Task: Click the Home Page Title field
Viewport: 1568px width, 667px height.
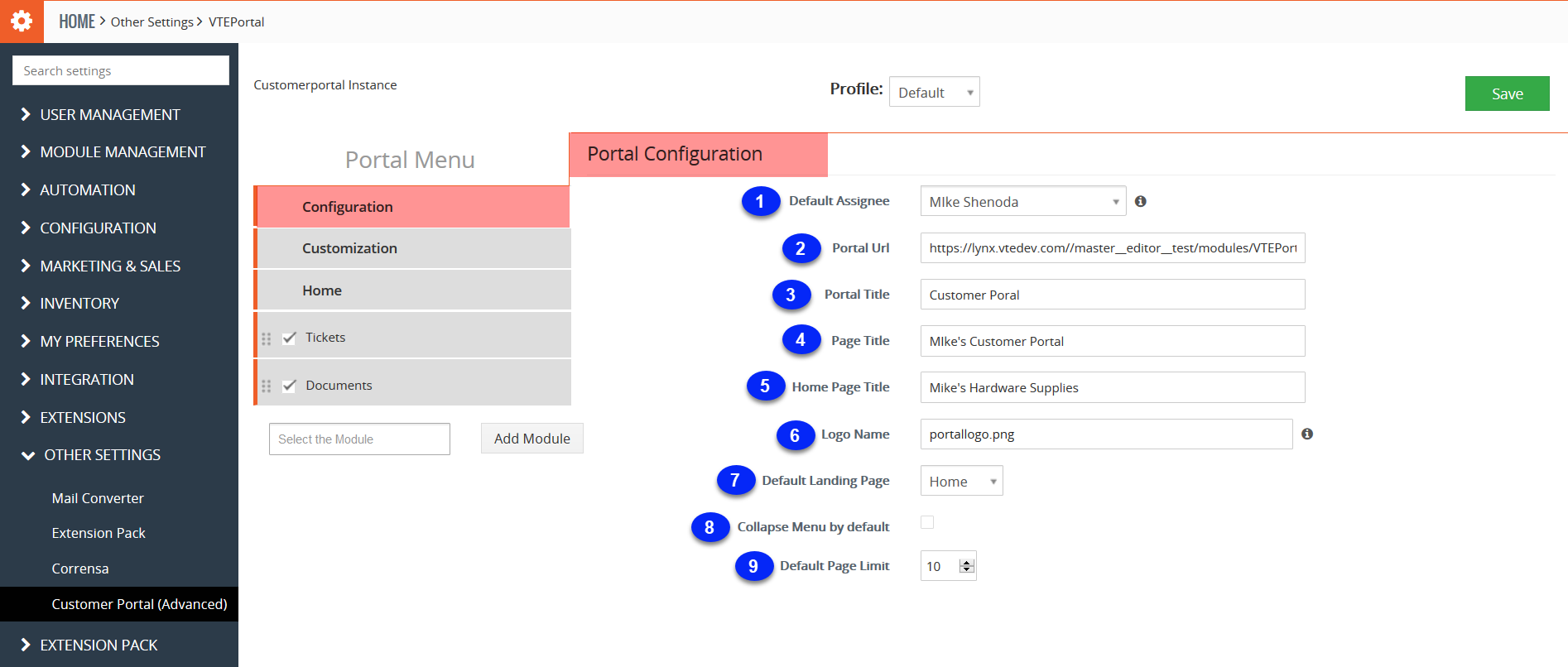Action: pyautogui.click(x=1113, y=386)
